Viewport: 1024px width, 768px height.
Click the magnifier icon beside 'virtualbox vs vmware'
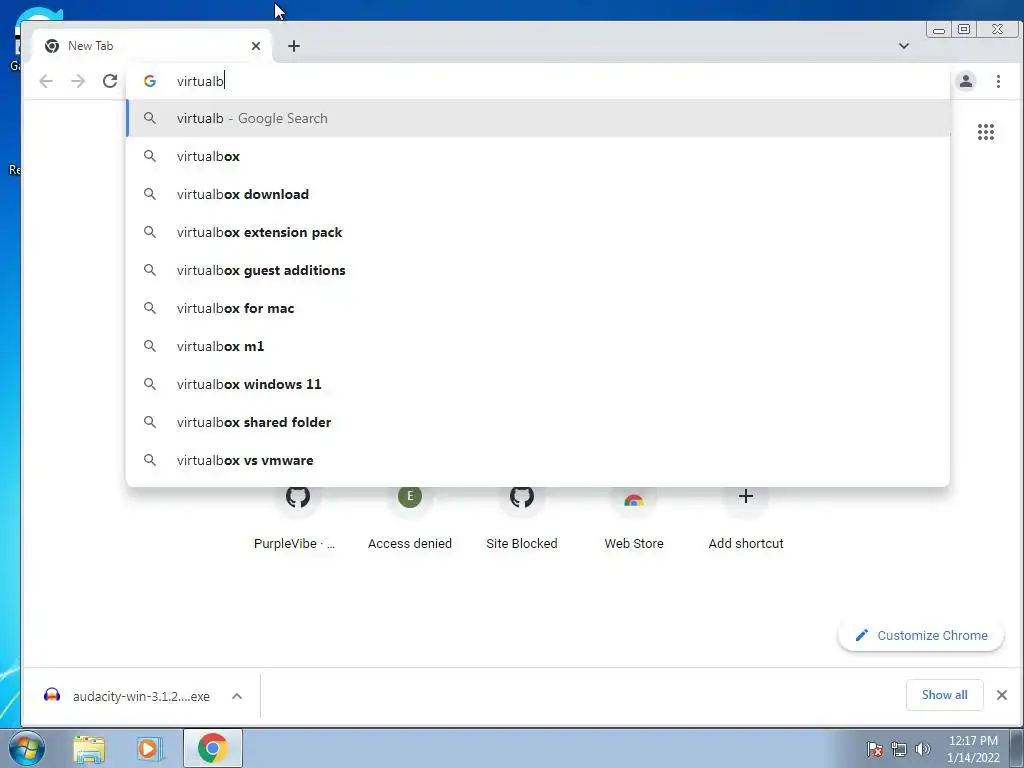150,460
